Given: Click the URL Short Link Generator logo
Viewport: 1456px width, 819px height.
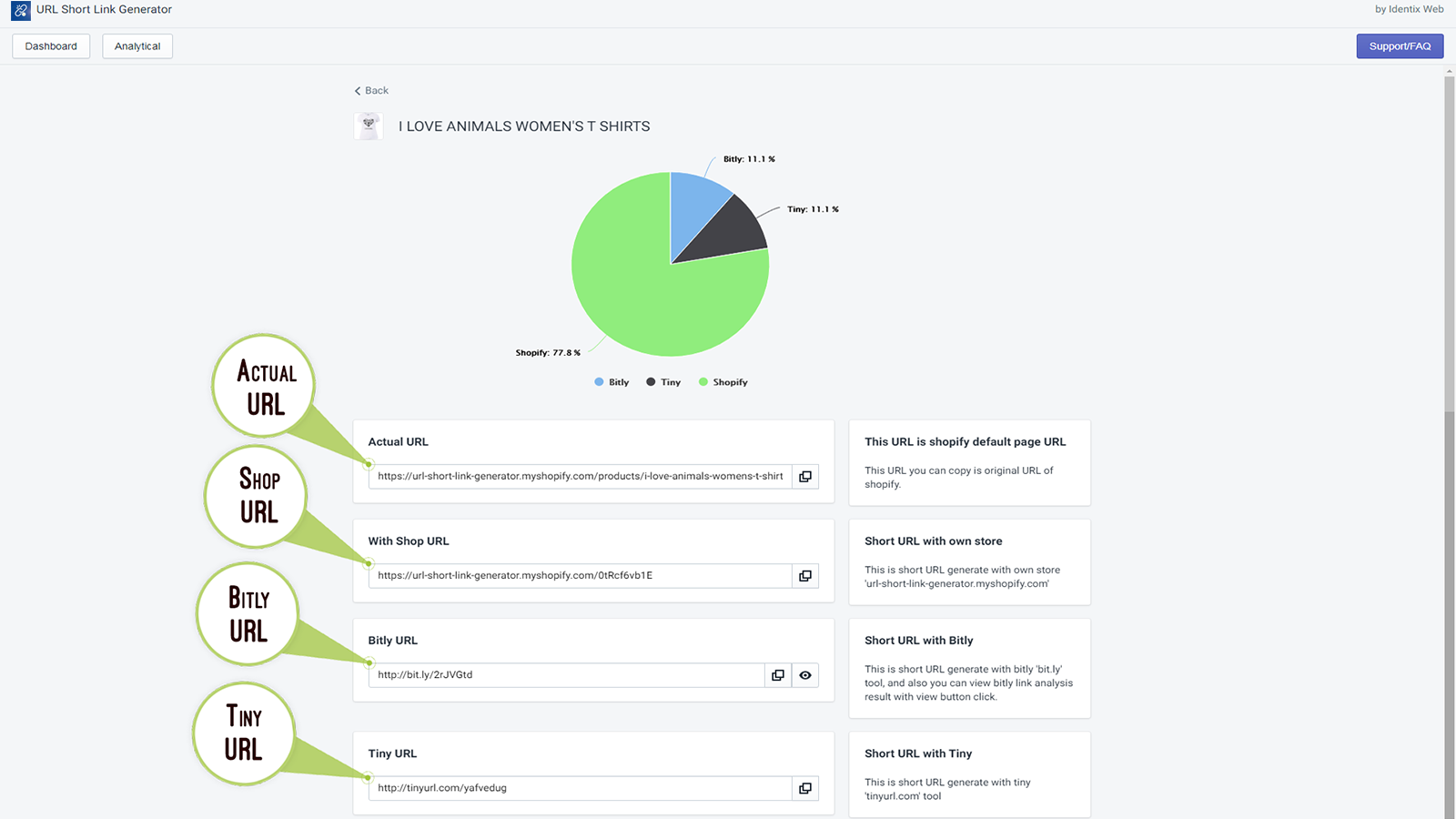Looking at the screenshot, I should [20, 10].
